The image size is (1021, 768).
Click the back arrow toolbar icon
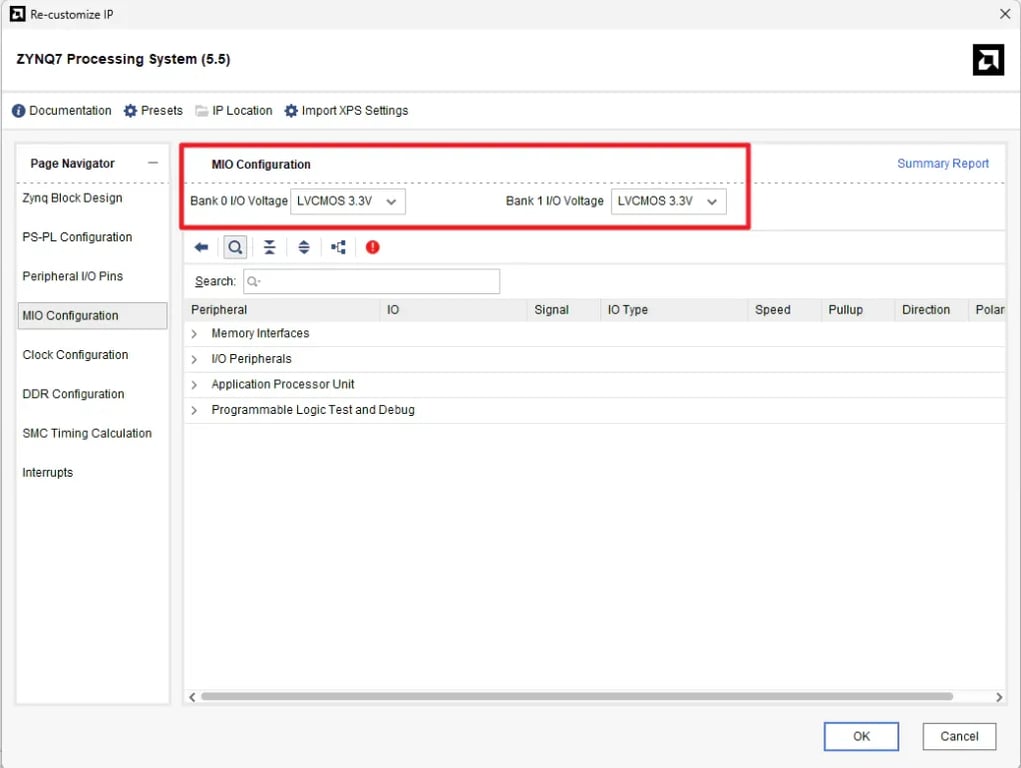(201, 248)
